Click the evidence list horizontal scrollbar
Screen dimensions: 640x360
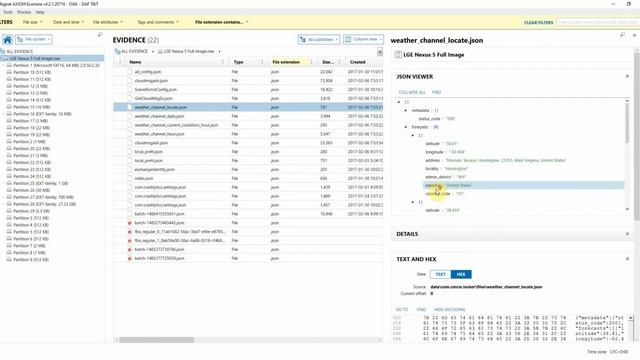157,340
